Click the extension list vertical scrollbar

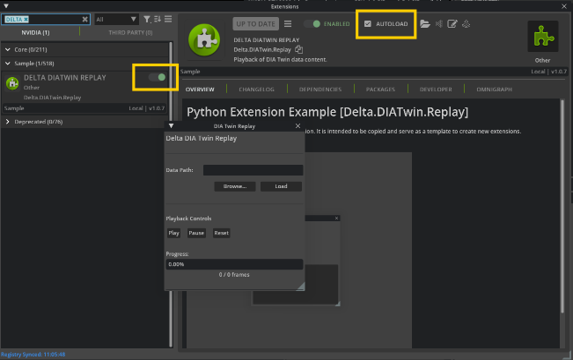(170, 194)
